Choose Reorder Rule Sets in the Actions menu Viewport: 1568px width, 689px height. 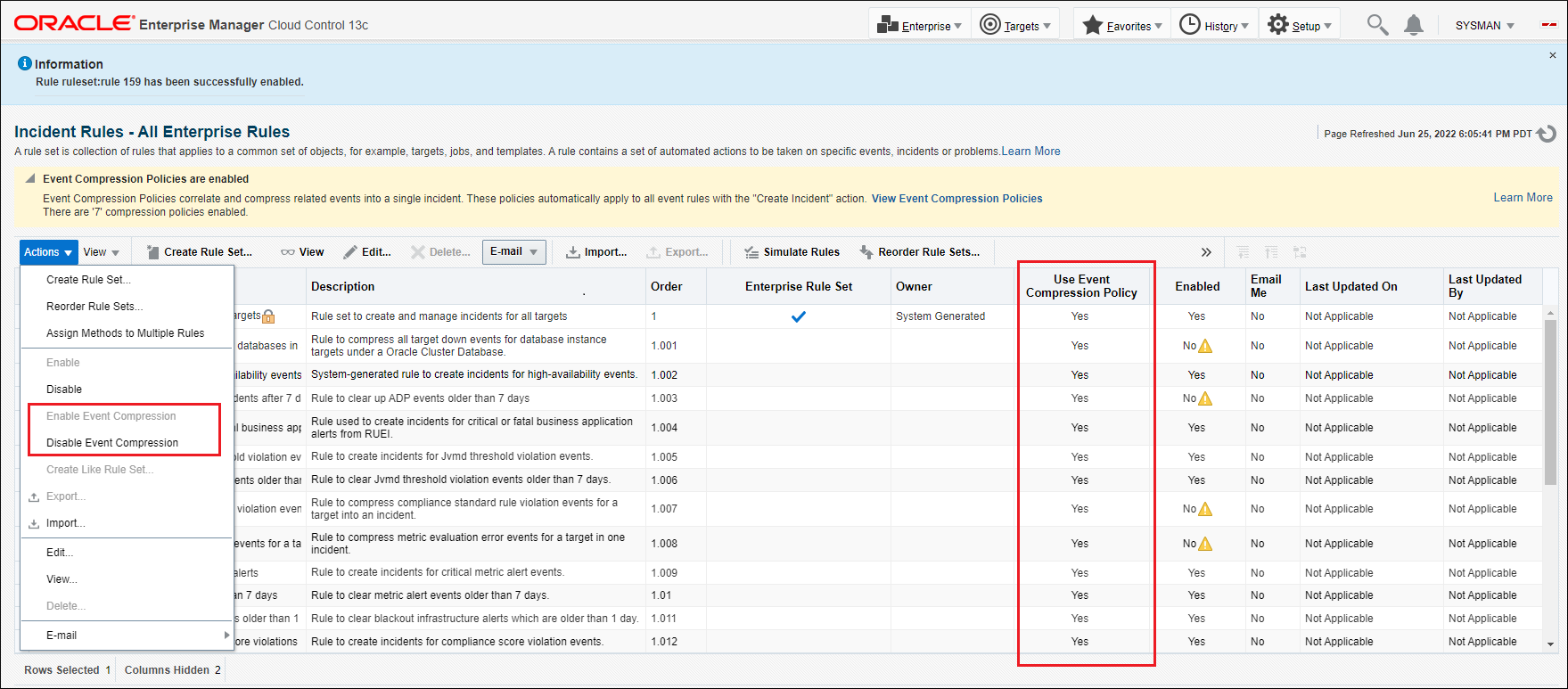click(94, 306)
